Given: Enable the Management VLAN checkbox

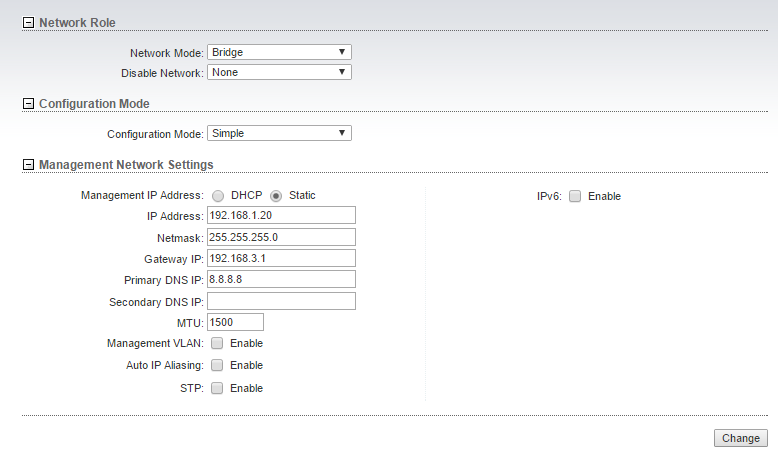Looking at the screenshot, I should click(x=217, y=343).
